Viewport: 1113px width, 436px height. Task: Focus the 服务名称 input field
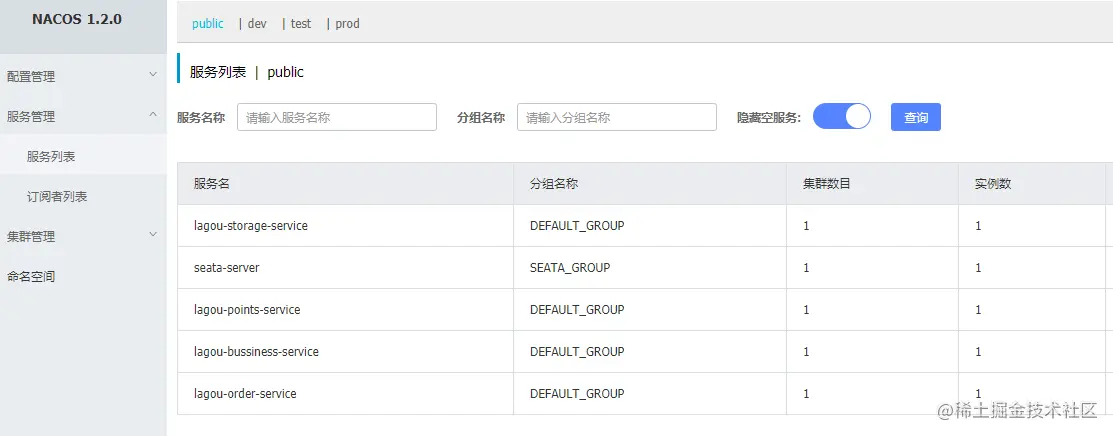[336, 117]
